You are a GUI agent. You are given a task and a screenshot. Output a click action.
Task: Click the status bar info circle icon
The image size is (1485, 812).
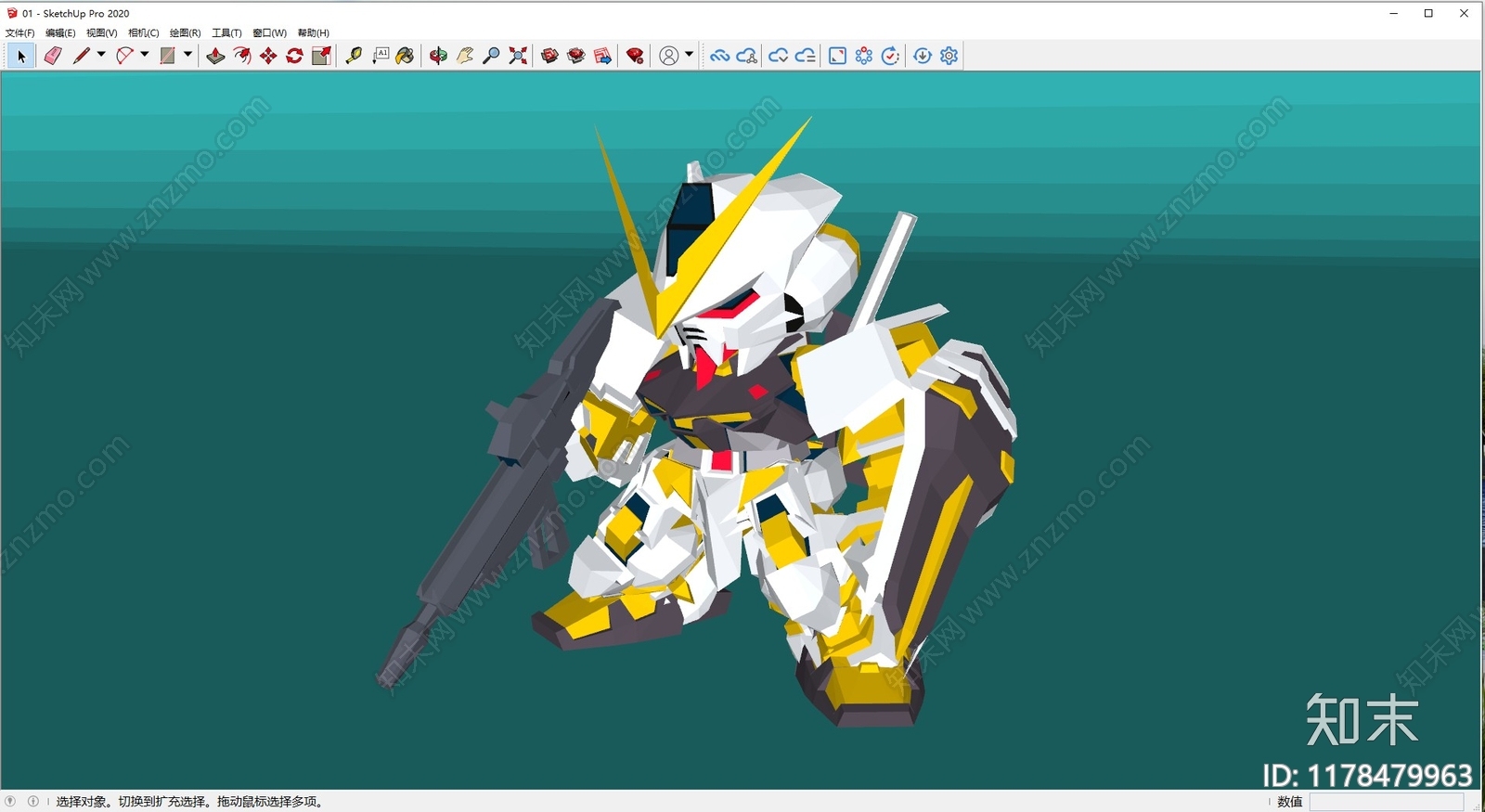[33, 801]
